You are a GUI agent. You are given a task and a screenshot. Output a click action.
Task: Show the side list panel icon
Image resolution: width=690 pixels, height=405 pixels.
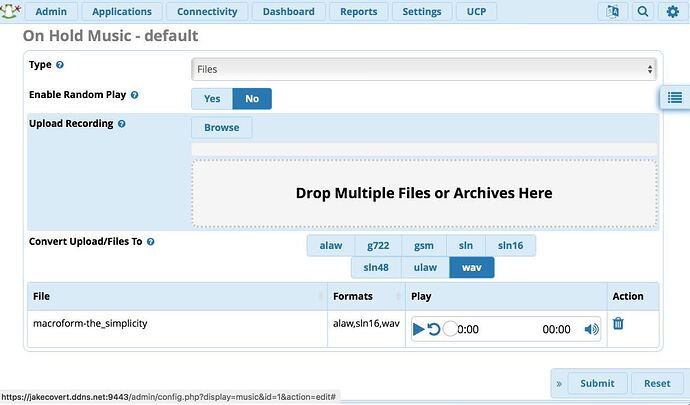coord(675,97)
